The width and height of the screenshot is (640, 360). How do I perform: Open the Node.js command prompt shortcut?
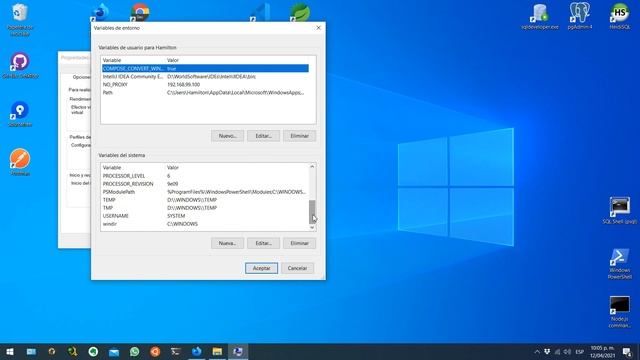(x=620, y=312)
